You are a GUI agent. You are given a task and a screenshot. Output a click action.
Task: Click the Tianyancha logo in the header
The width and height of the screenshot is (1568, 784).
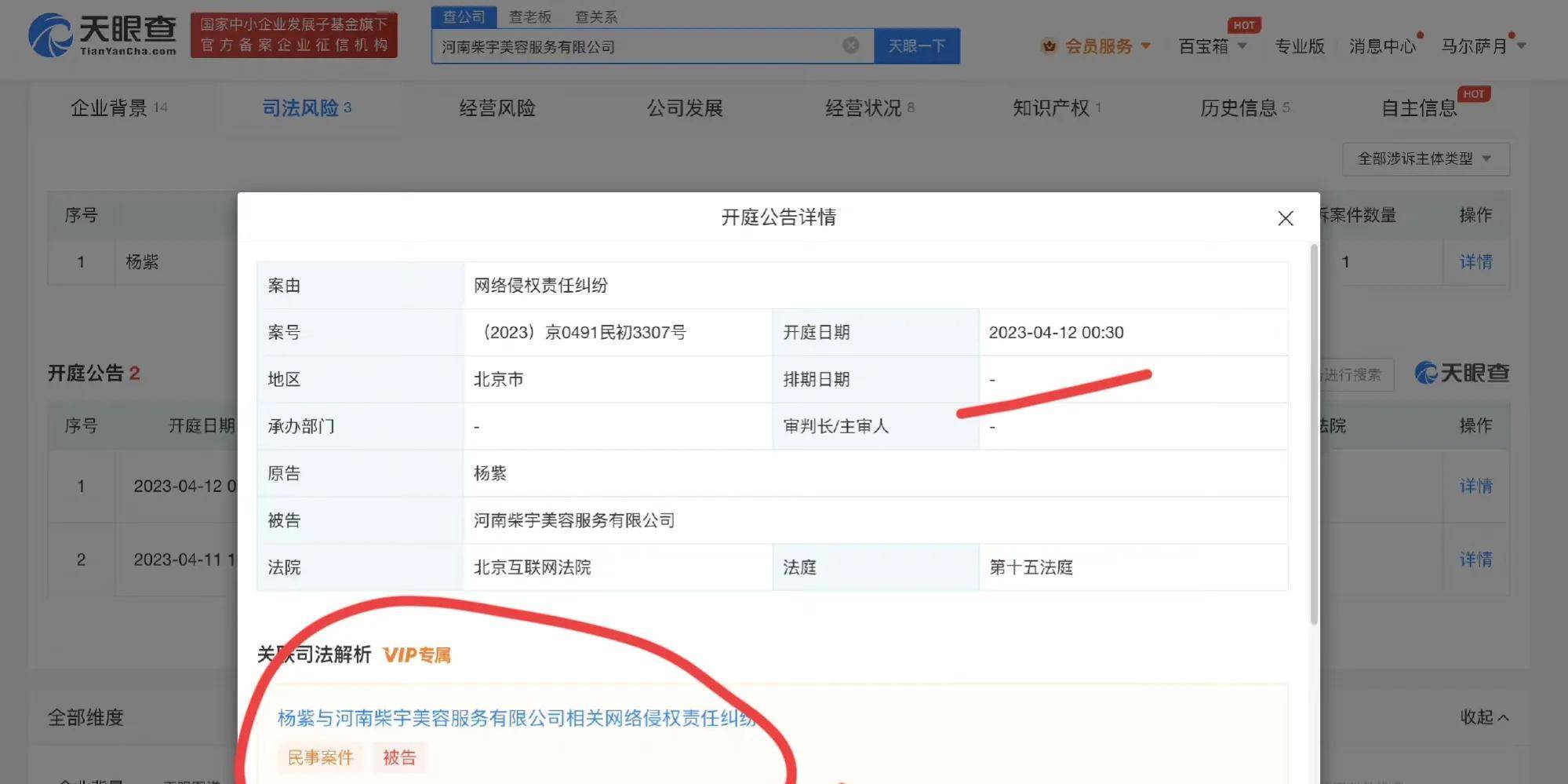click(x=103, y=35)
